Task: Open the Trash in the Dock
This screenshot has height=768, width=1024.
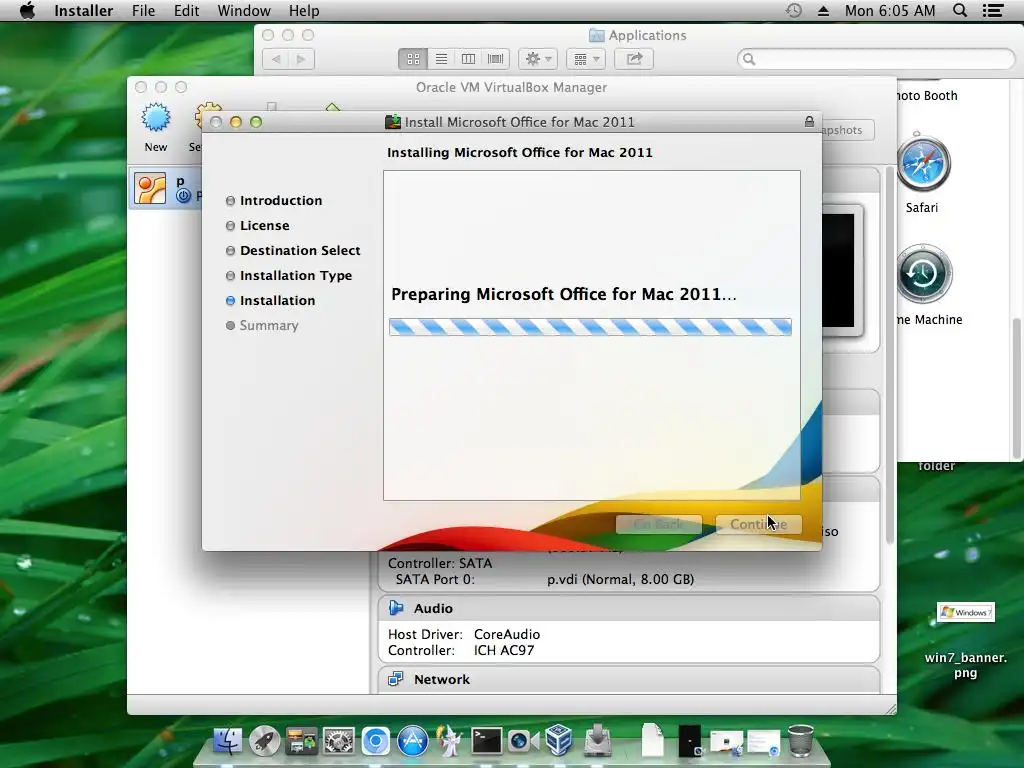Action: click(x=801, y=741)
